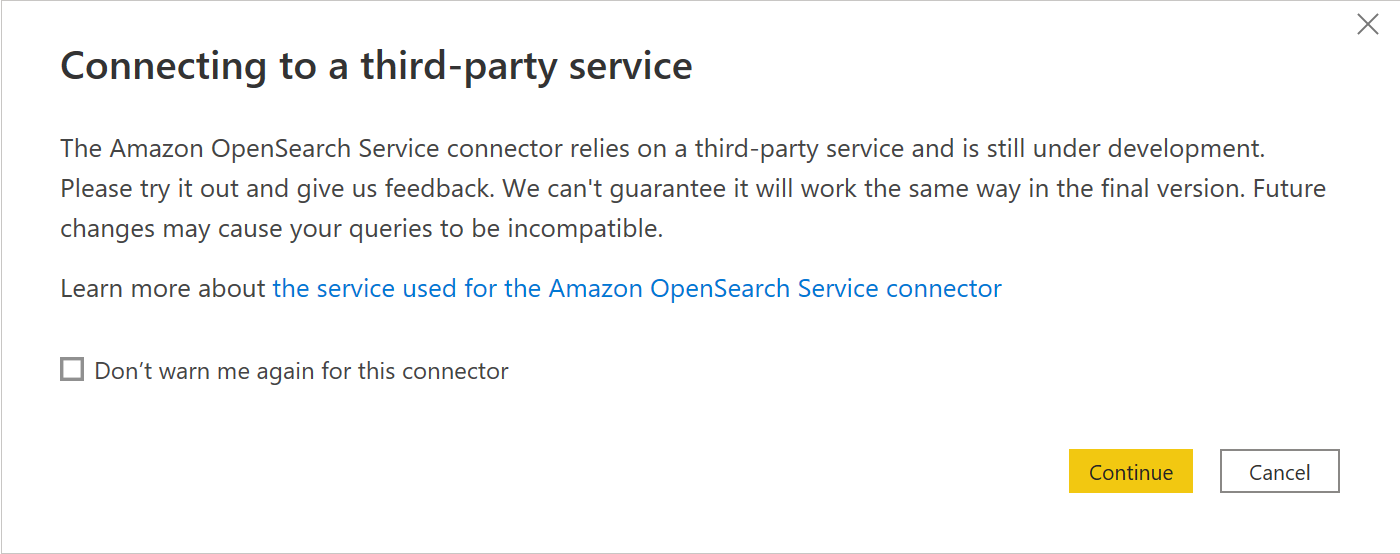Open the Amazon OpenSearch Service connector link
1400x554 pixels.
pos(637,289)
